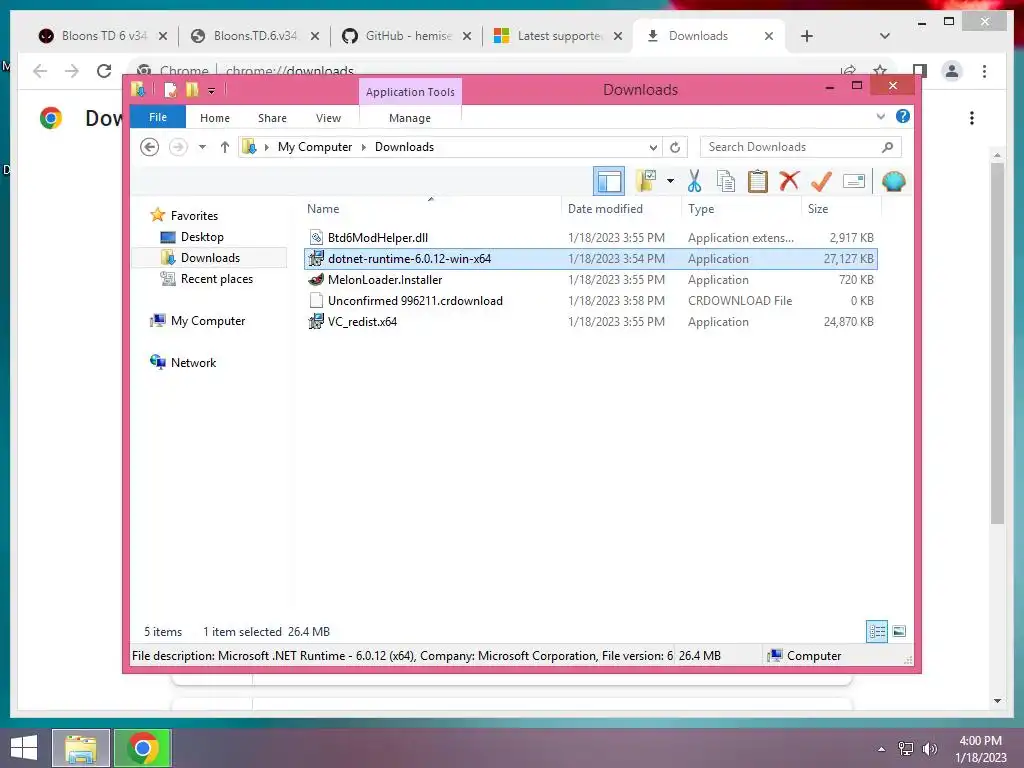1024x768 pixels.
Task: Sort by the Type column header
Action: [x=741, y=208]
